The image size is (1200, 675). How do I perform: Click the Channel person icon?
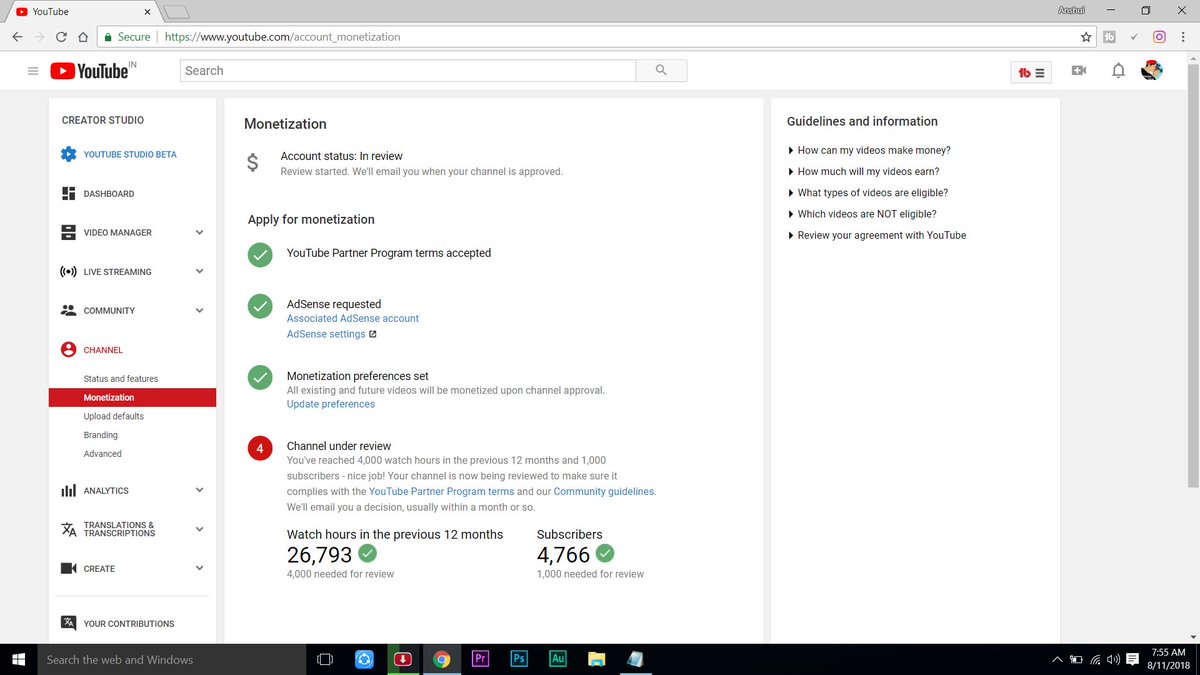coord(68,350)
